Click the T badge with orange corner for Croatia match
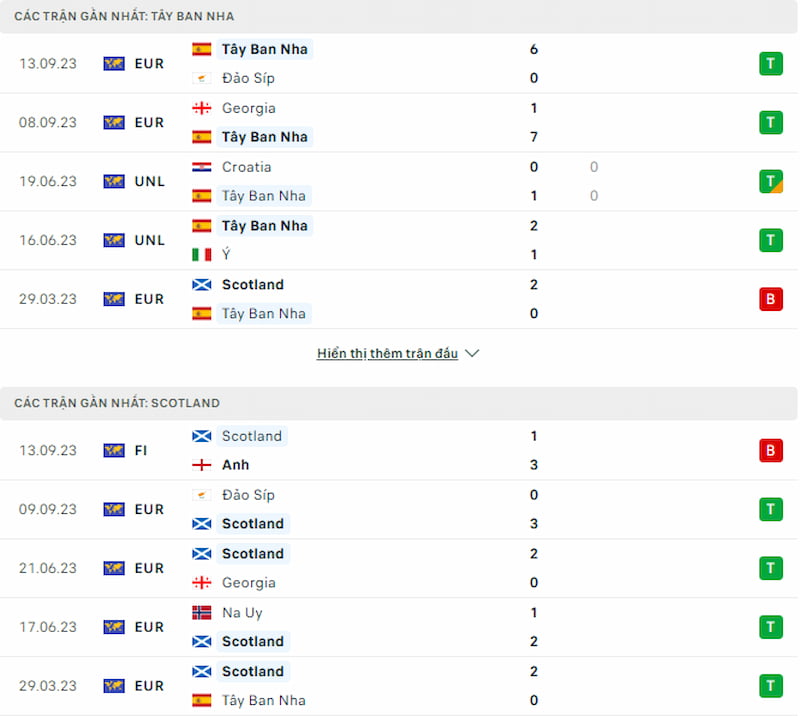The image size is (800, 716). coord(770,181)
